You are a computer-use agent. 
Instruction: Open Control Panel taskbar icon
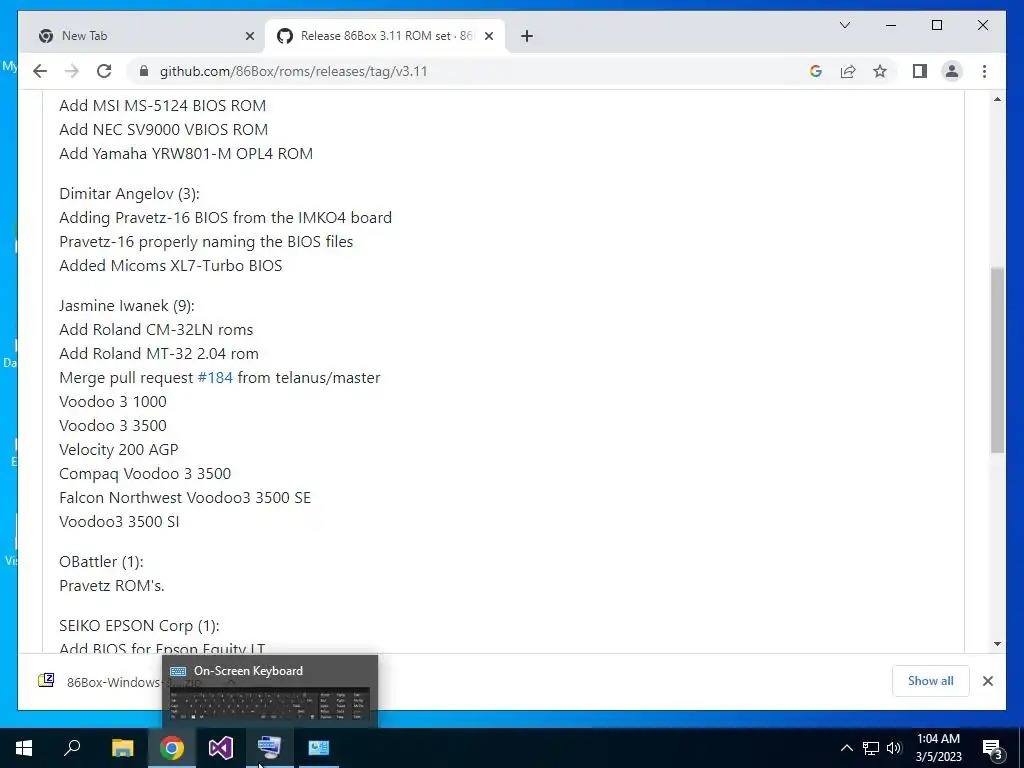point(319,748)
